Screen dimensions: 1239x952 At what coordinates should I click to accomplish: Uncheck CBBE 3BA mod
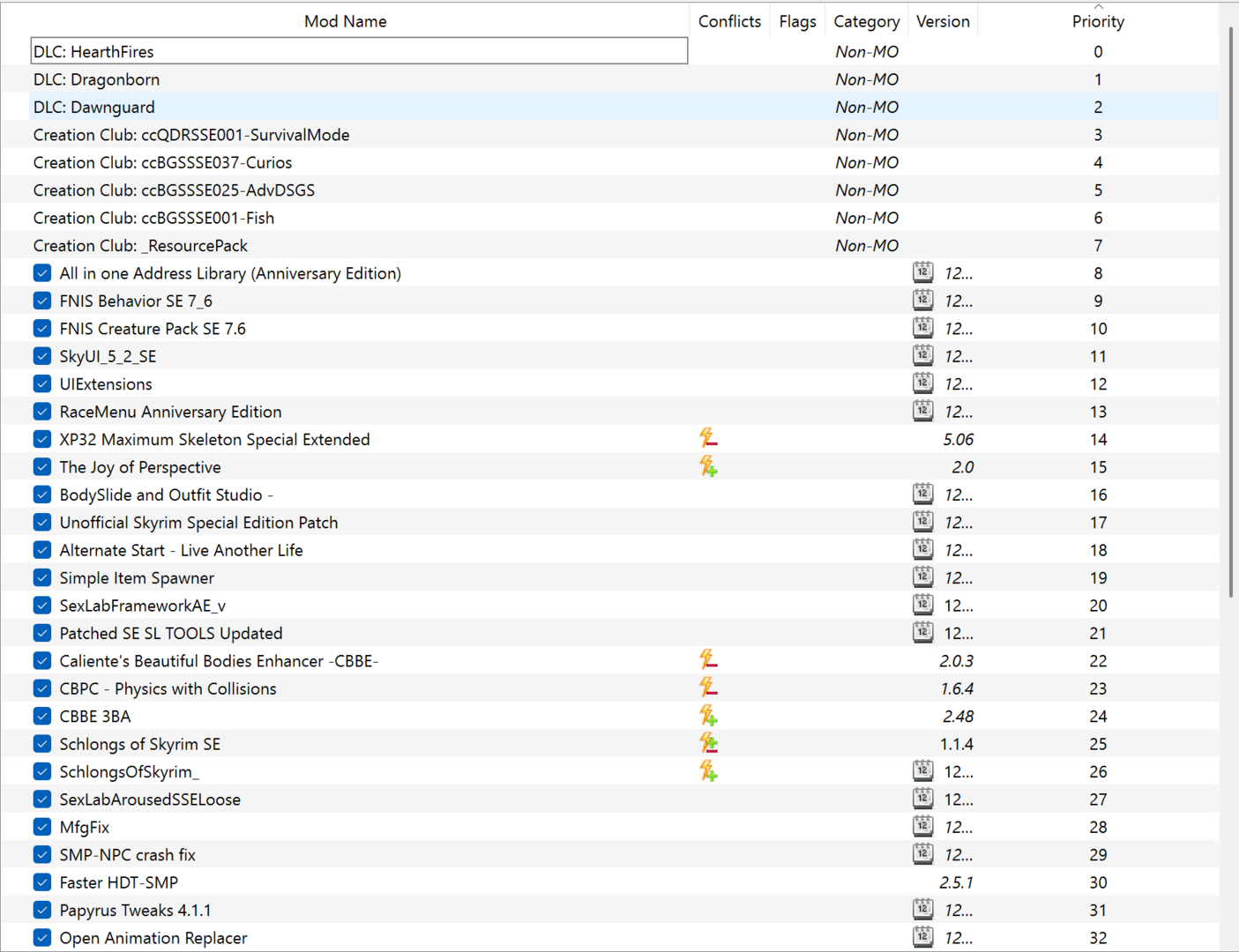tap(42, 716)
